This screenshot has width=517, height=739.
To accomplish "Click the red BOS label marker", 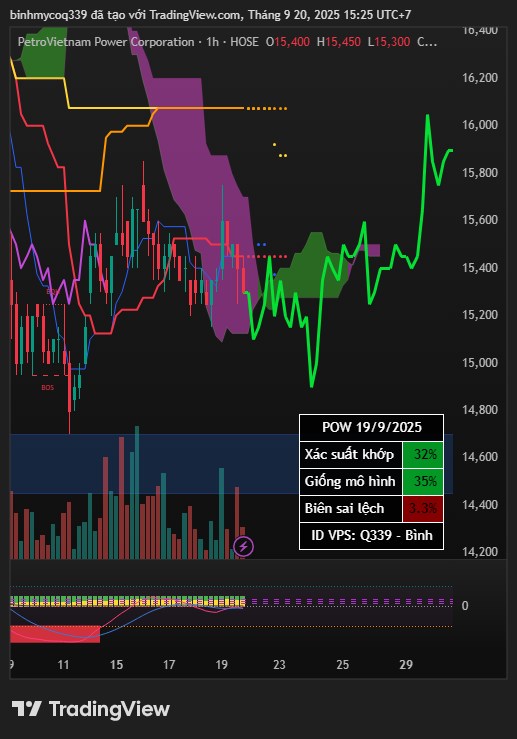I will pyautogui.click(x=48, y=387).
